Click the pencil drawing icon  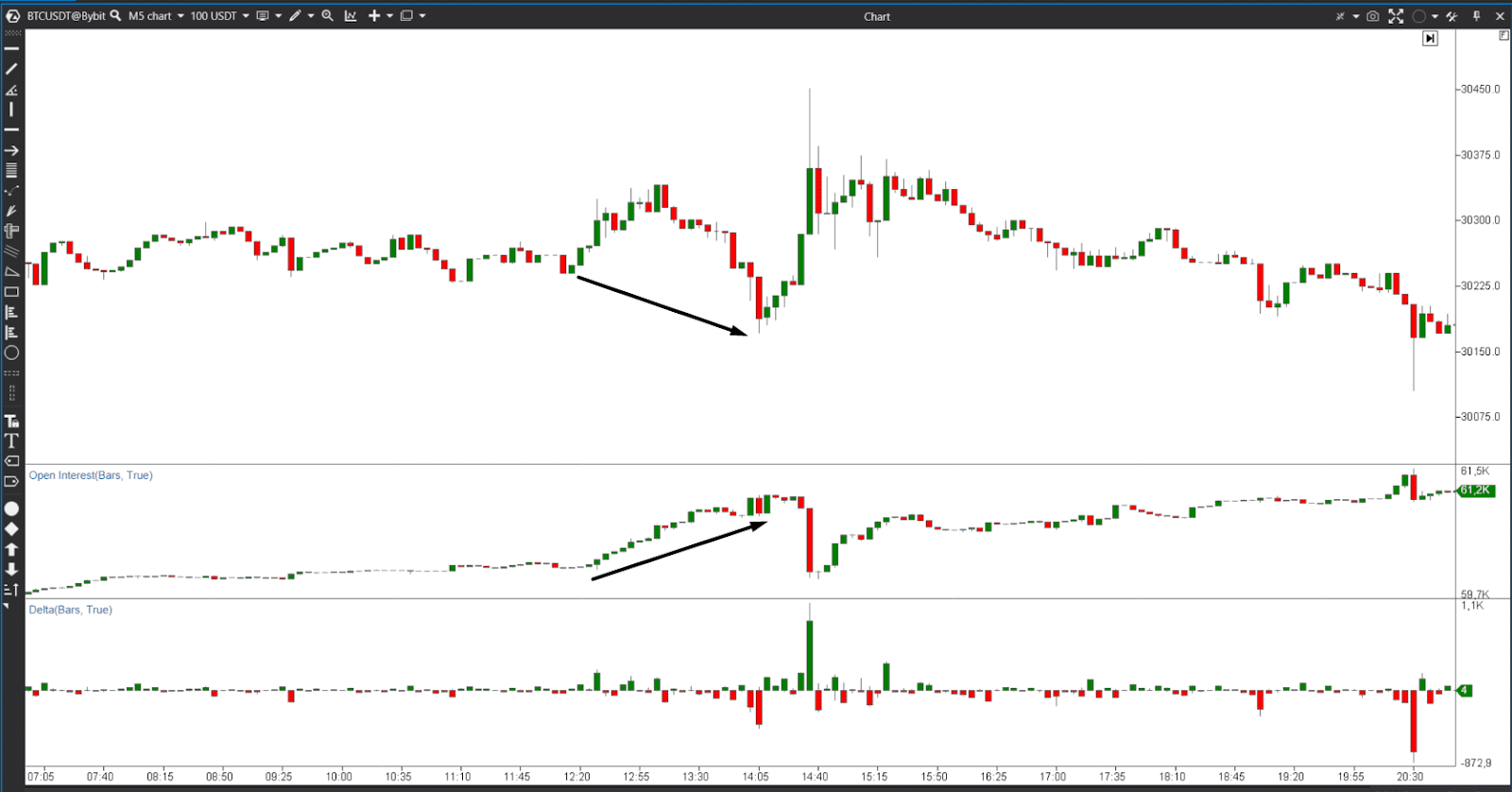[295, 16]
